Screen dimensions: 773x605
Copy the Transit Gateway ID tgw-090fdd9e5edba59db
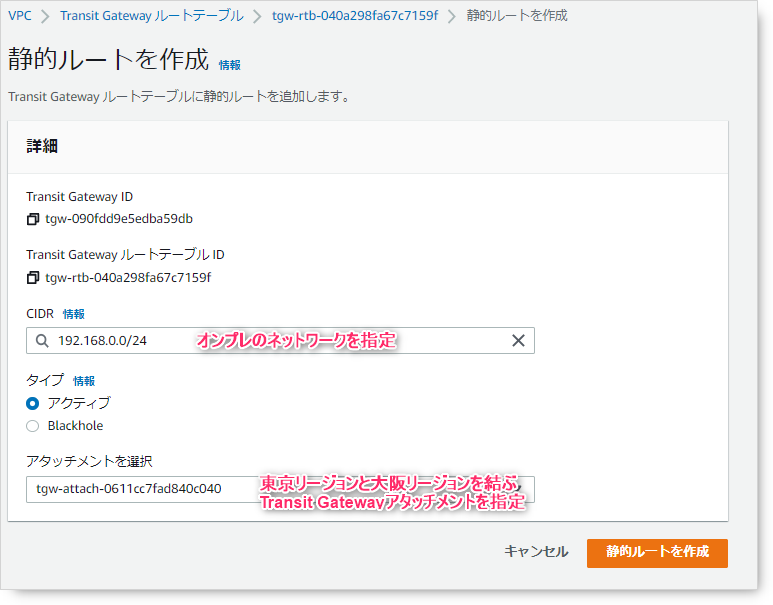(33, 219)
